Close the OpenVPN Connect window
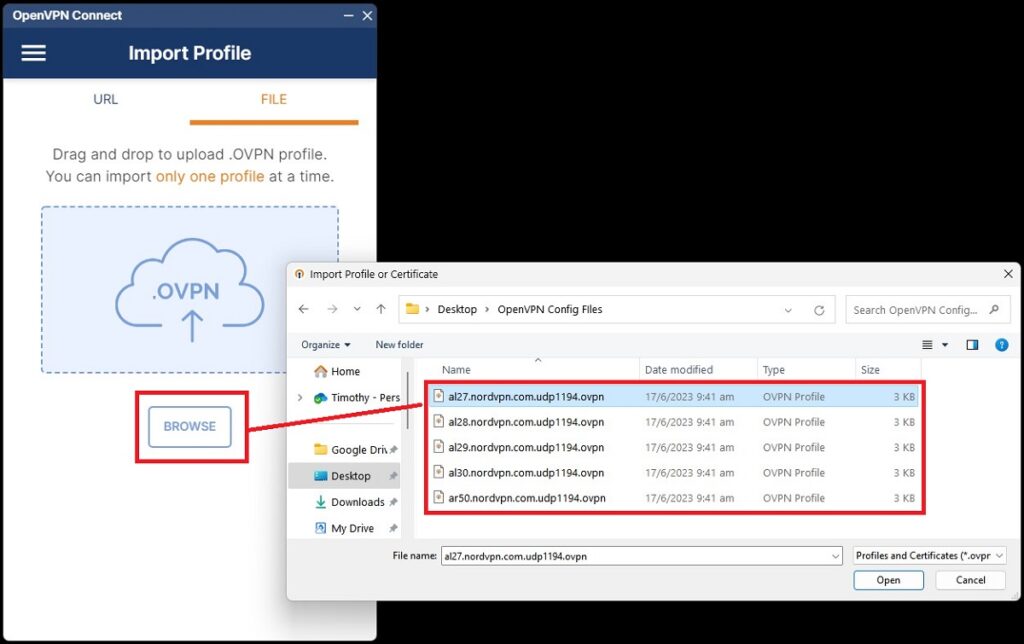The width and height of the screenshot is (1024, 644). coord(368,15)
